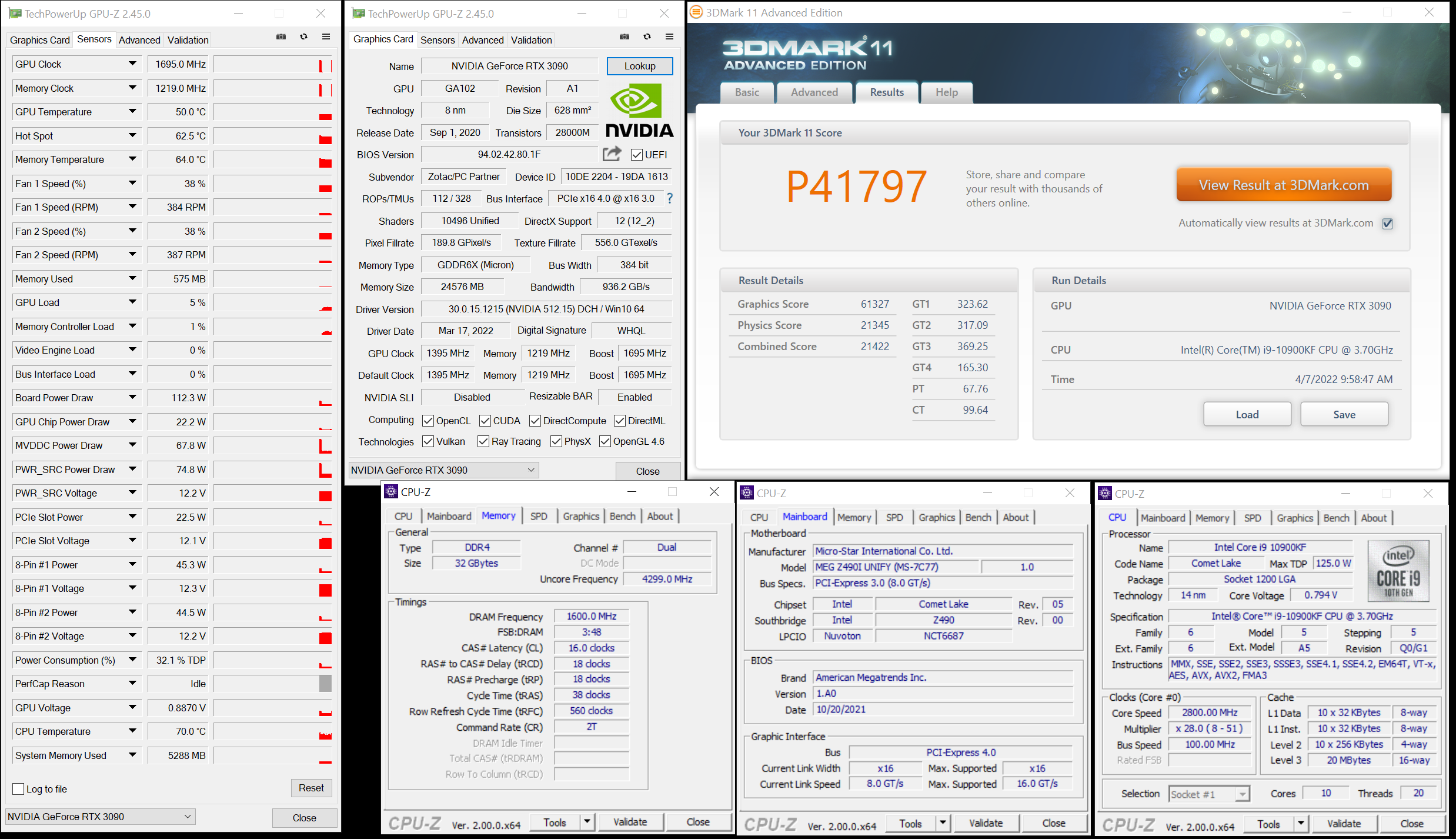The height and width of the screenshot is (839, 1456).
Task: Switch to Graphics tab in CPU-Z CPU window
Action: pyautogui.click(x=1294, y=518)
